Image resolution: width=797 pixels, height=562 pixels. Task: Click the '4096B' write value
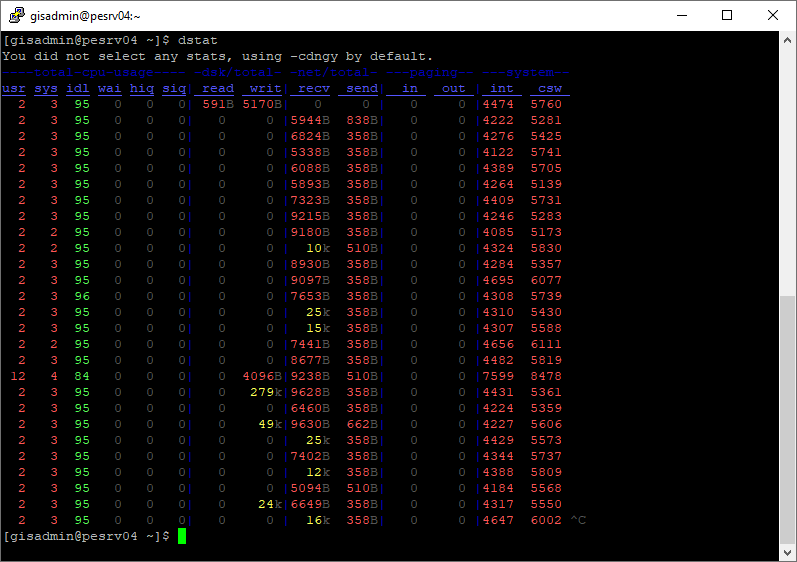point(262,376)
